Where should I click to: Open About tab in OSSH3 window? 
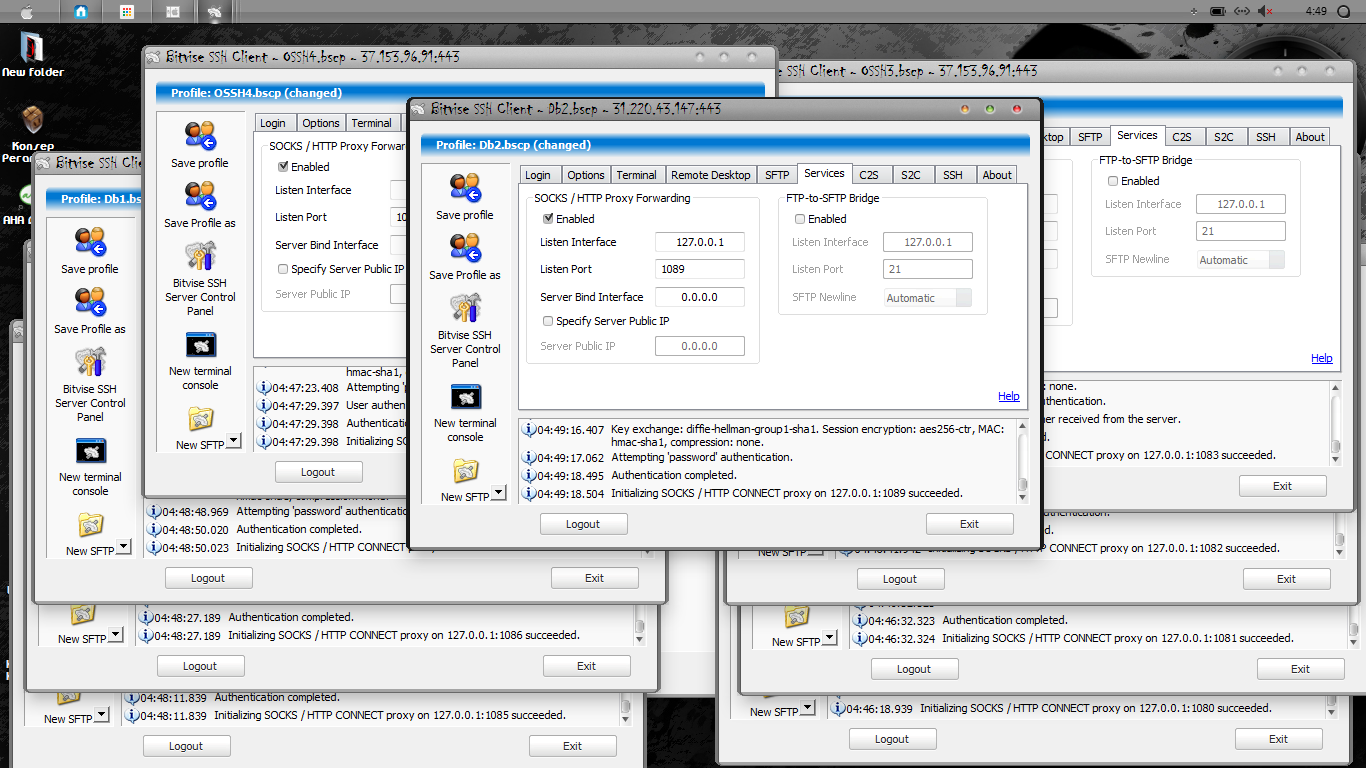pyautogui.click(x=1310, y=136)
